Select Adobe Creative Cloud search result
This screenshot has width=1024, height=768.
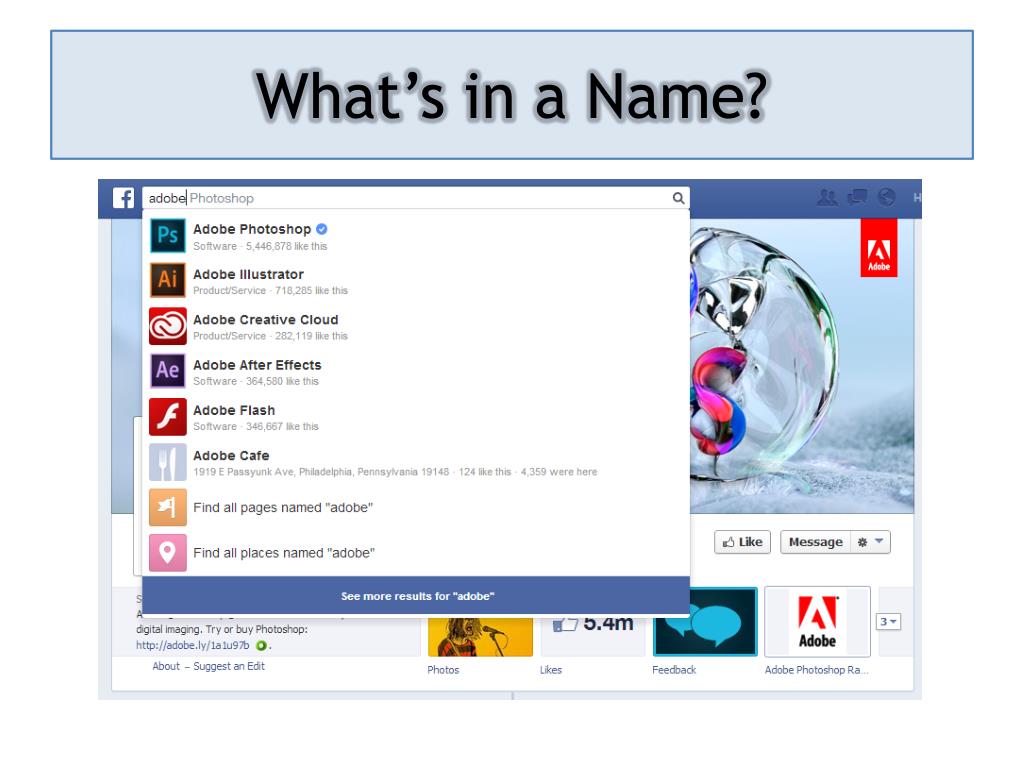pos(416,326)
